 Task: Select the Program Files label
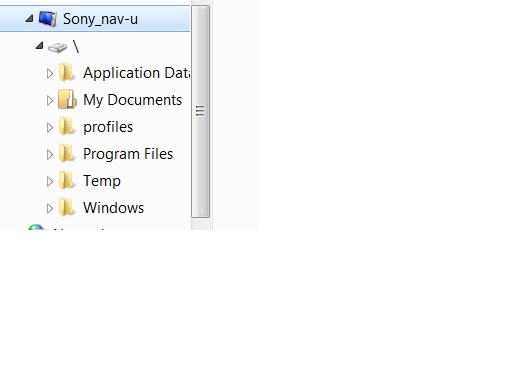pos(128,154)
